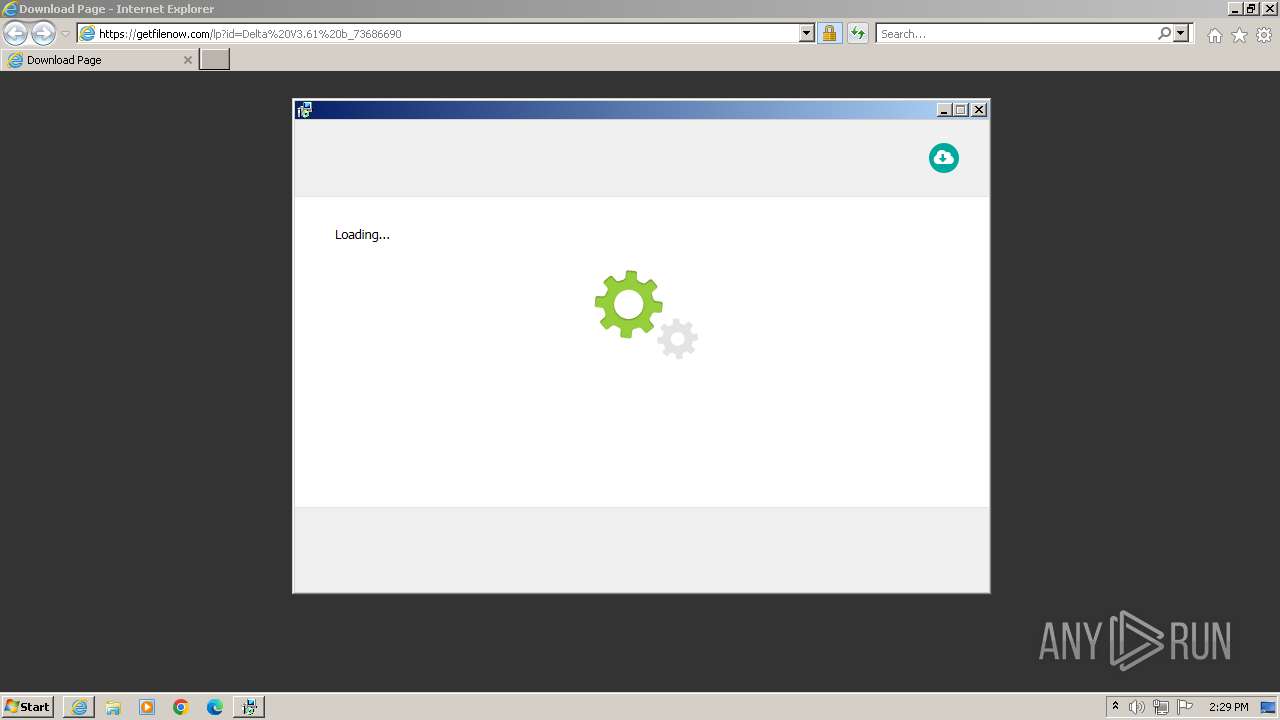Go forward with the browser Forward arrow
1280x720 pixels.
(43, 33)
